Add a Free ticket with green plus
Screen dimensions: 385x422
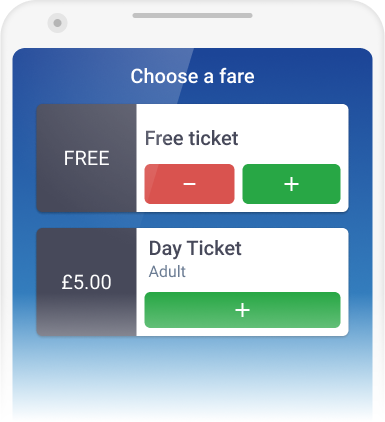291,184
